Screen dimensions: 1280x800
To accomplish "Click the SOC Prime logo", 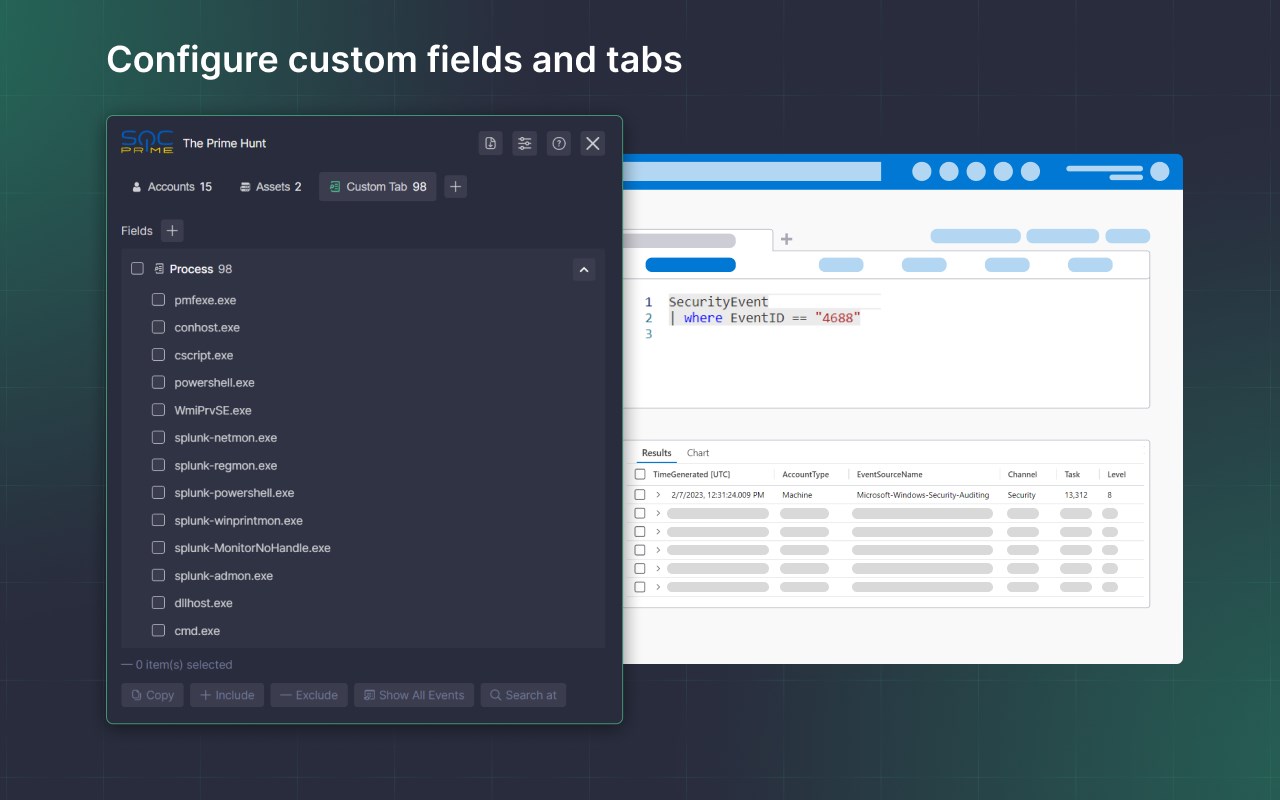I will point(147,142).
